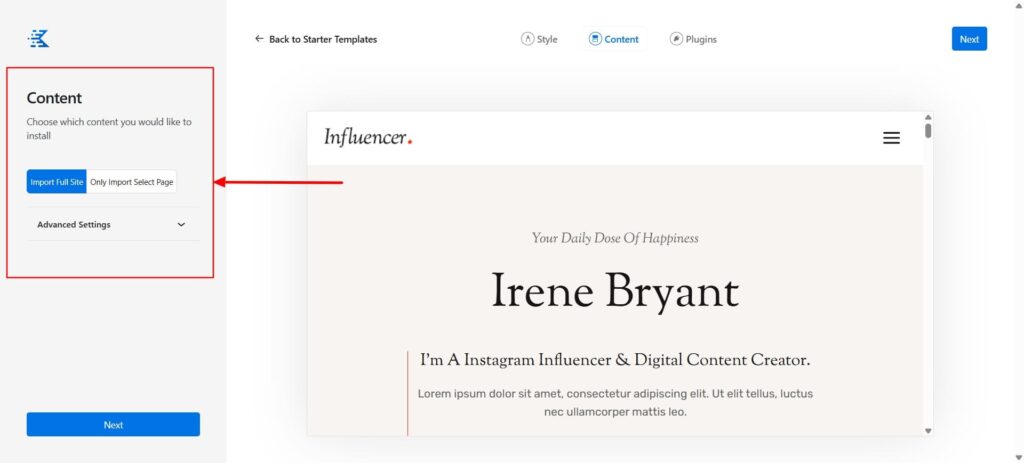This screenshot has width=1024, height=463.
Task: Select Import Full Site option
Action: click(x=57, y=182)
